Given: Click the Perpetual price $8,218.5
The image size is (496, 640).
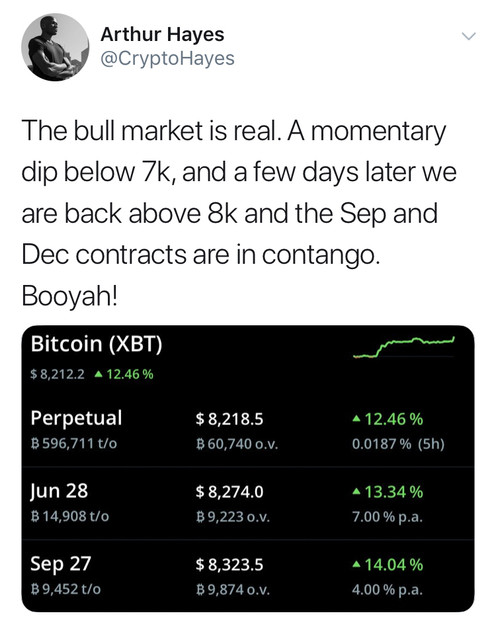Looking at the screenshot, I should [229, 419].
